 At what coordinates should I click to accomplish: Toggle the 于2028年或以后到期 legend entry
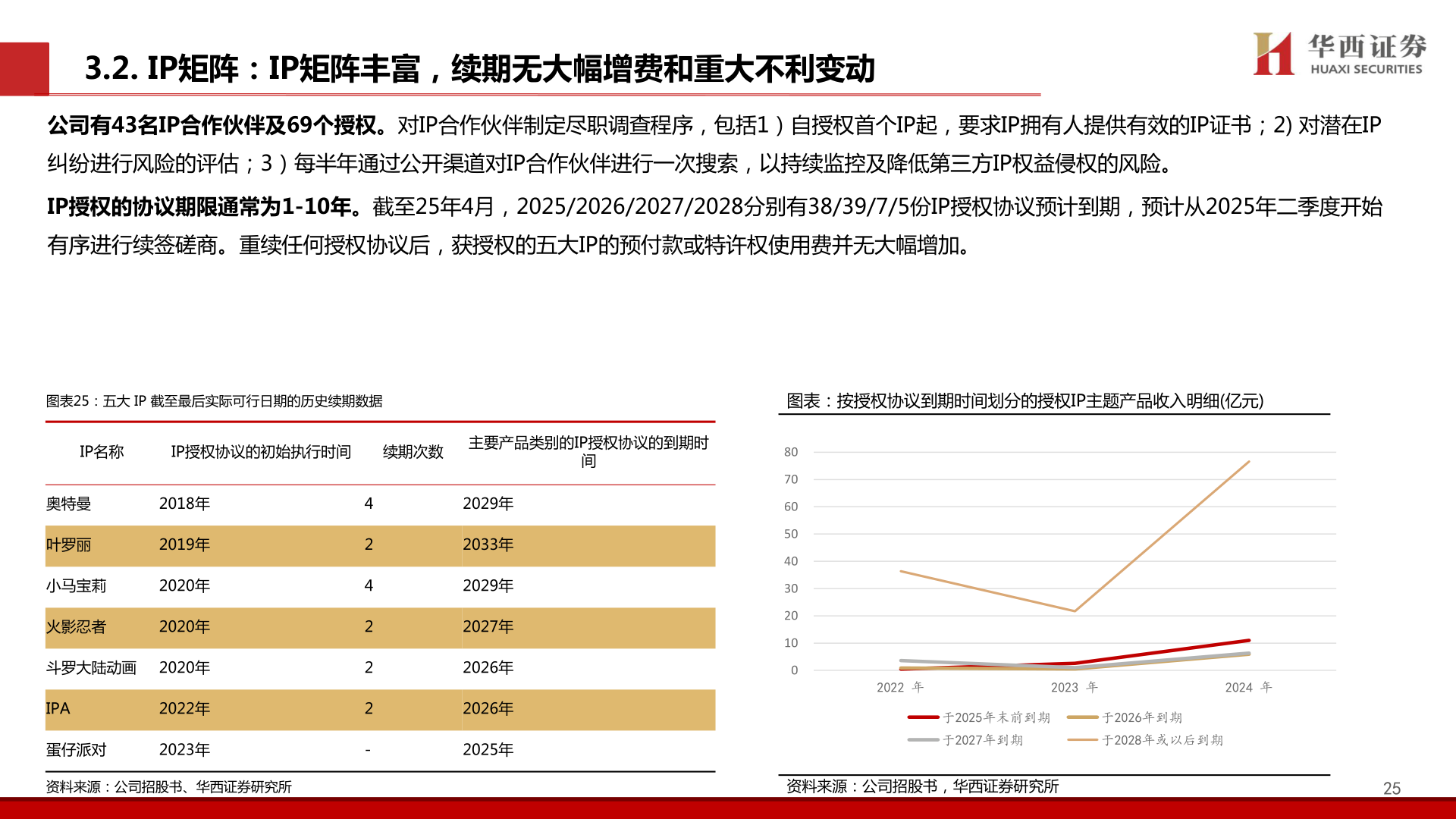(1084, 740)
